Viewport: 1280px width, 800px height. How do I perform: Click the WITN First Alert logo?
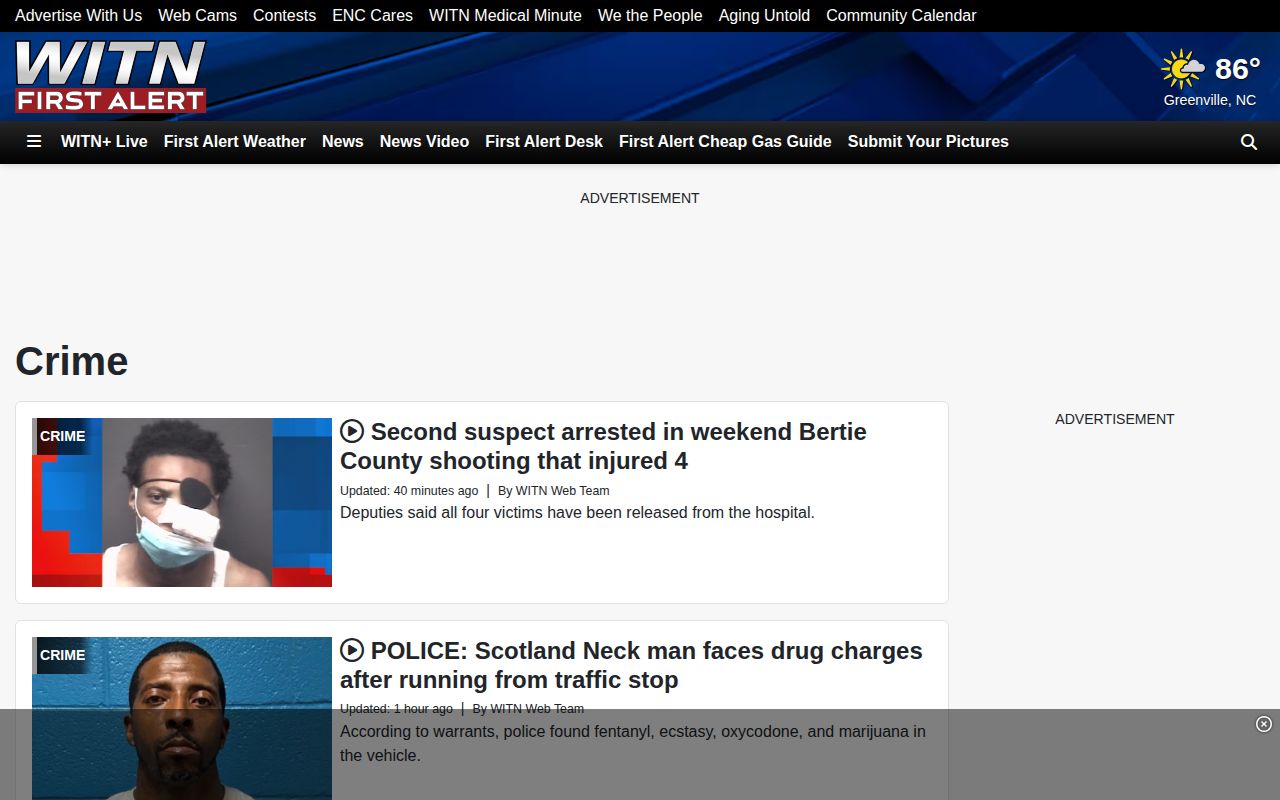(110, 76)
